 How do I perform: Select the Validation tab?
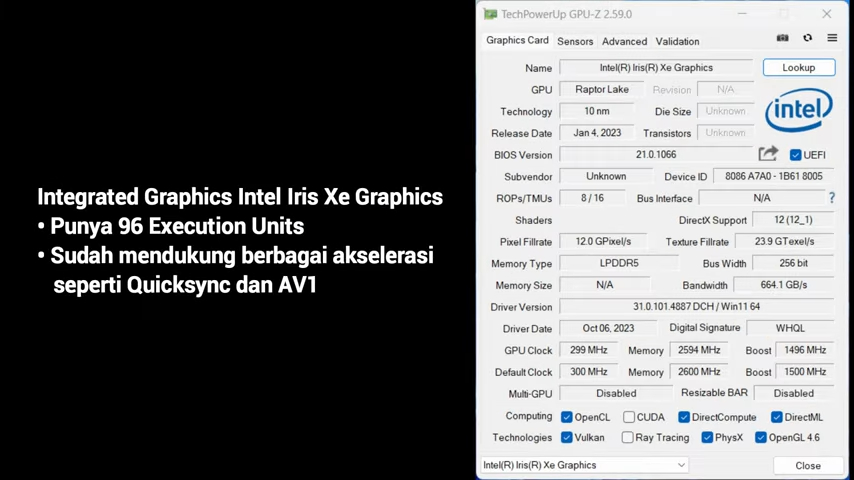677,41
